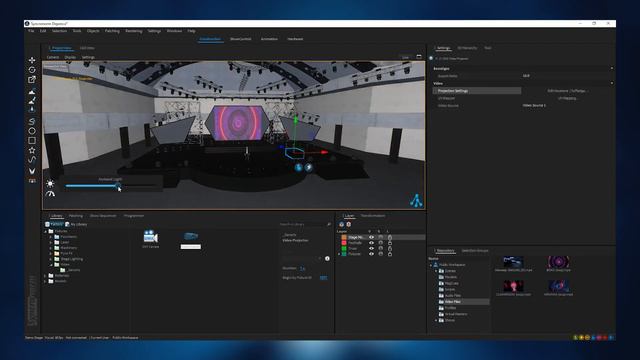Click the UV Mapping button

click(x=567, y=98)
